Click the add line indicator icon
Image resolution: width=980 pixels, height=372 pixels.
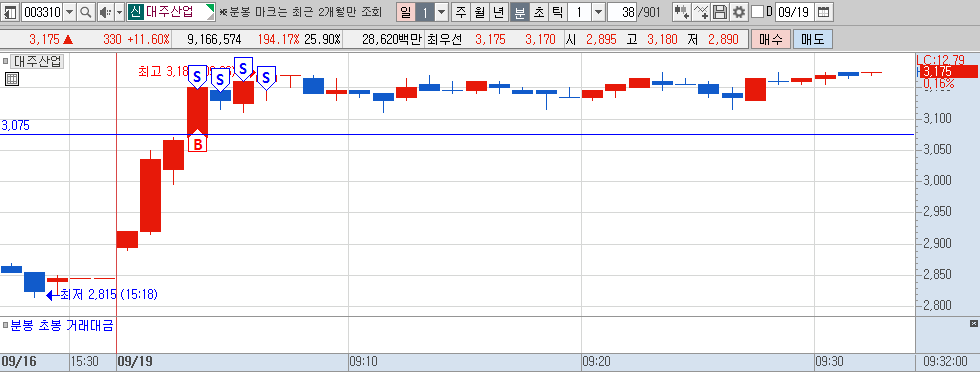coord(701,12)
